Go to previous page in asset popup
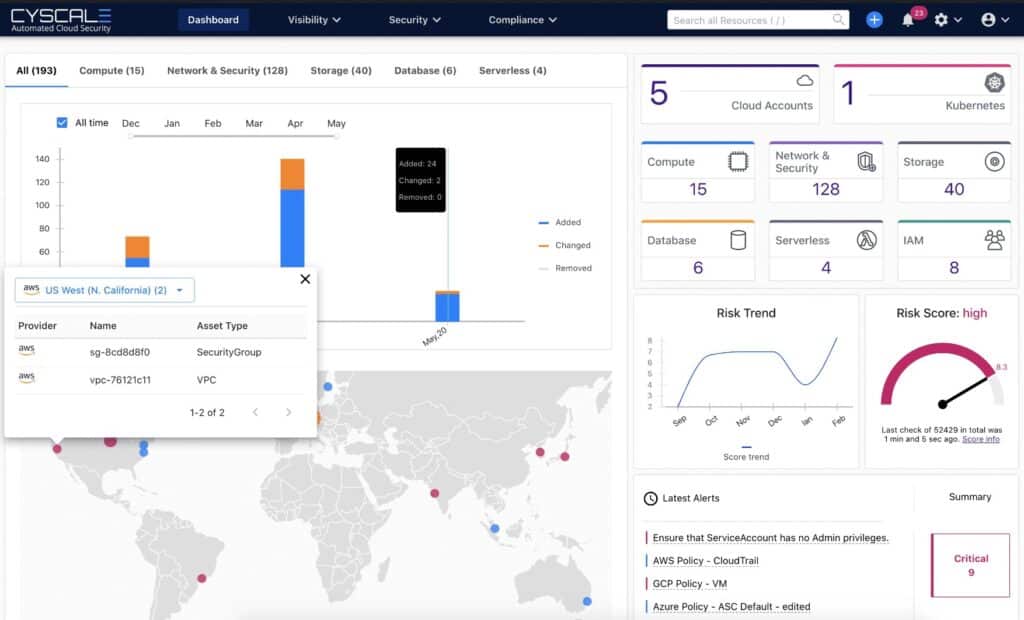Viewport: 1024px width, 620px height. coord(255,412)
